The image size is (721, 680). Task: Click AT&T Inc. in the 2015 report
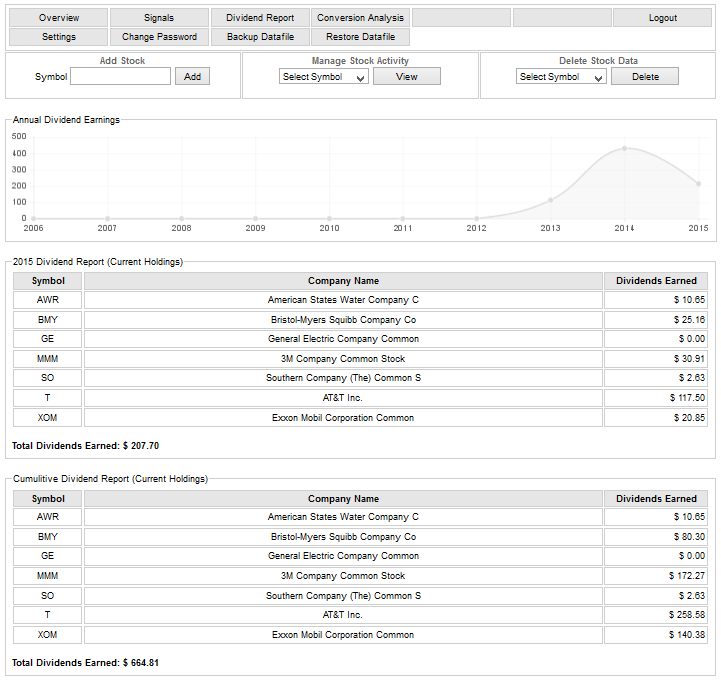[343, 398]
